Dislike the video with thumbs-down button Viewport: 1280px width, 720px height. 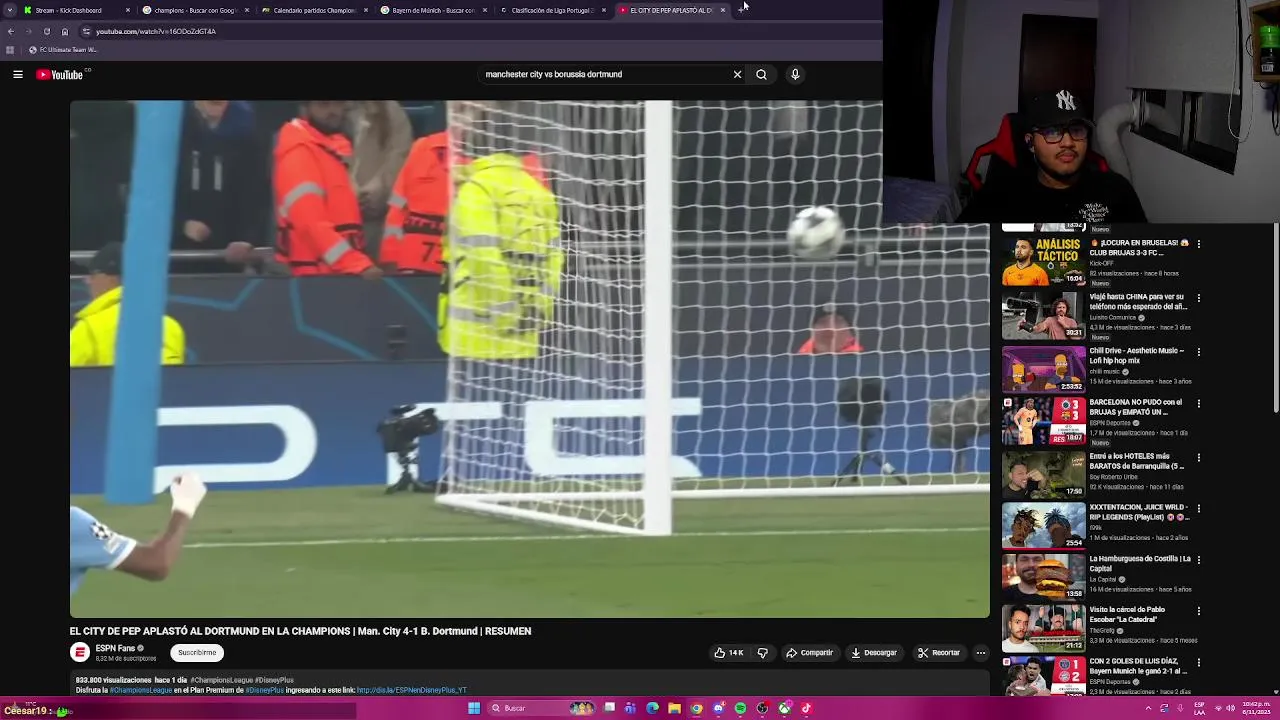coord(762,653)
